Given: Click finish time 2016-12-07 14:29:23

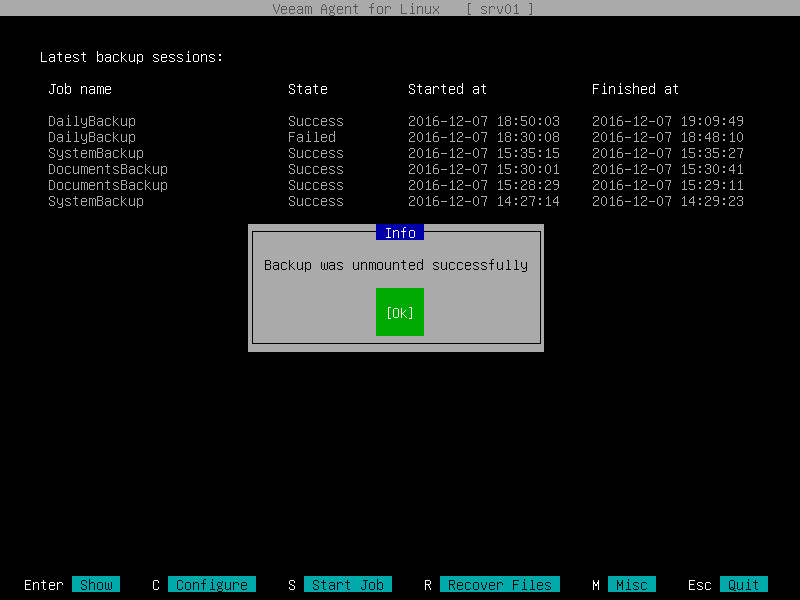Looking at the screenshot, I should tap(668, 201).
